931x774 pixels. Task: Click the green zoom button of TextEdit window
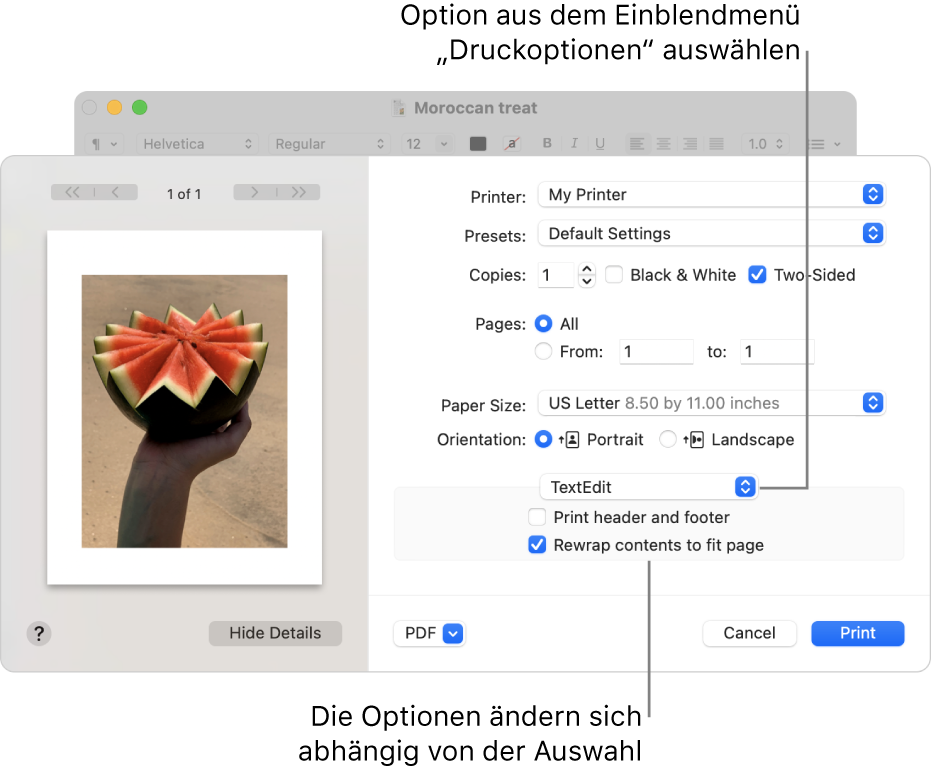point(140,107)
